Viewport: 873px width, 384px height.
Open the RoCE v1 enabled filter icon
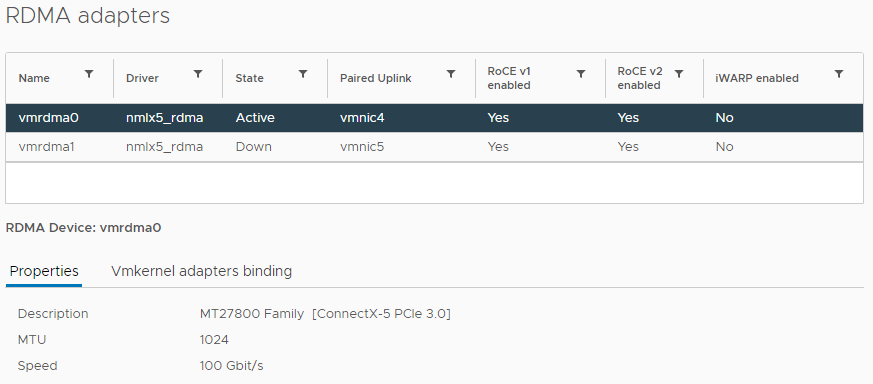[581, 74]
